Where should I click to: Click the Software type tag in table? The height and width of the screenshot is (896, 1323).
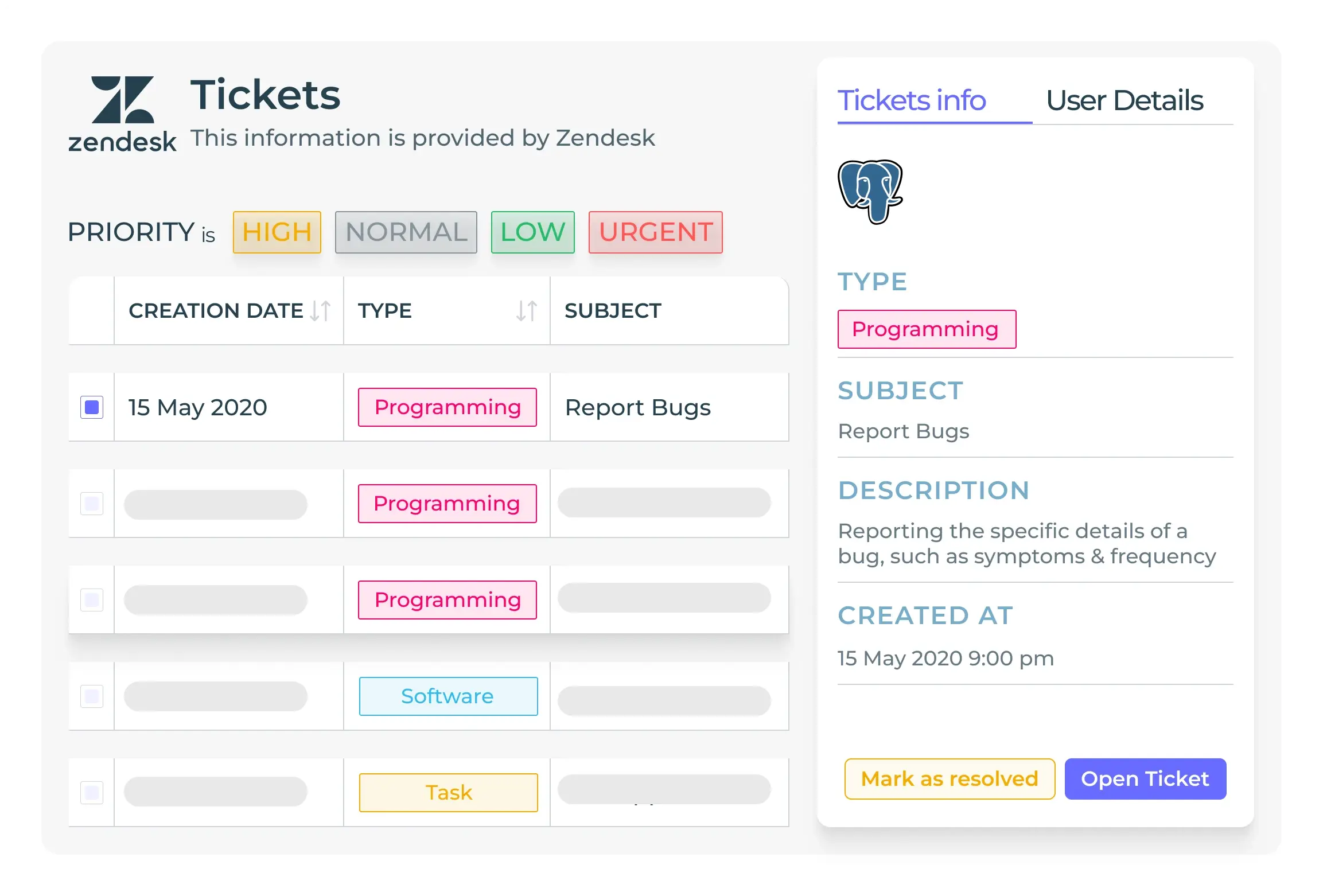pyautogui.click(x=448, y=696)
